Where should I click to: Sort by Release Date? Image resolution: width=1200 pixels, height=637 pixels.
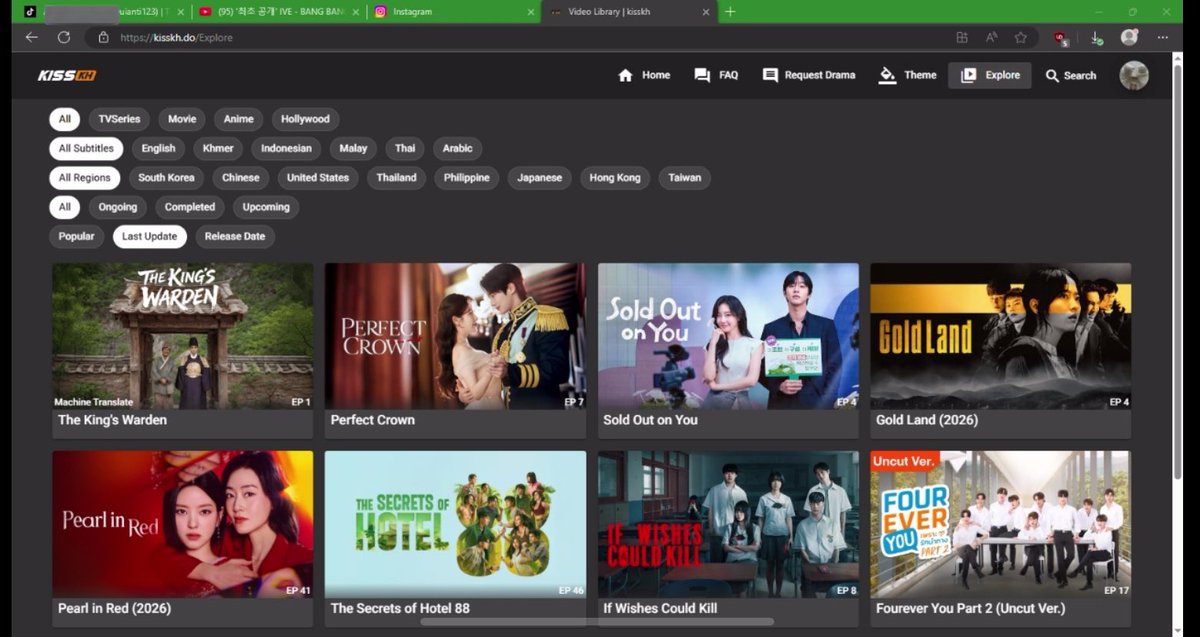tap(235, 237)
